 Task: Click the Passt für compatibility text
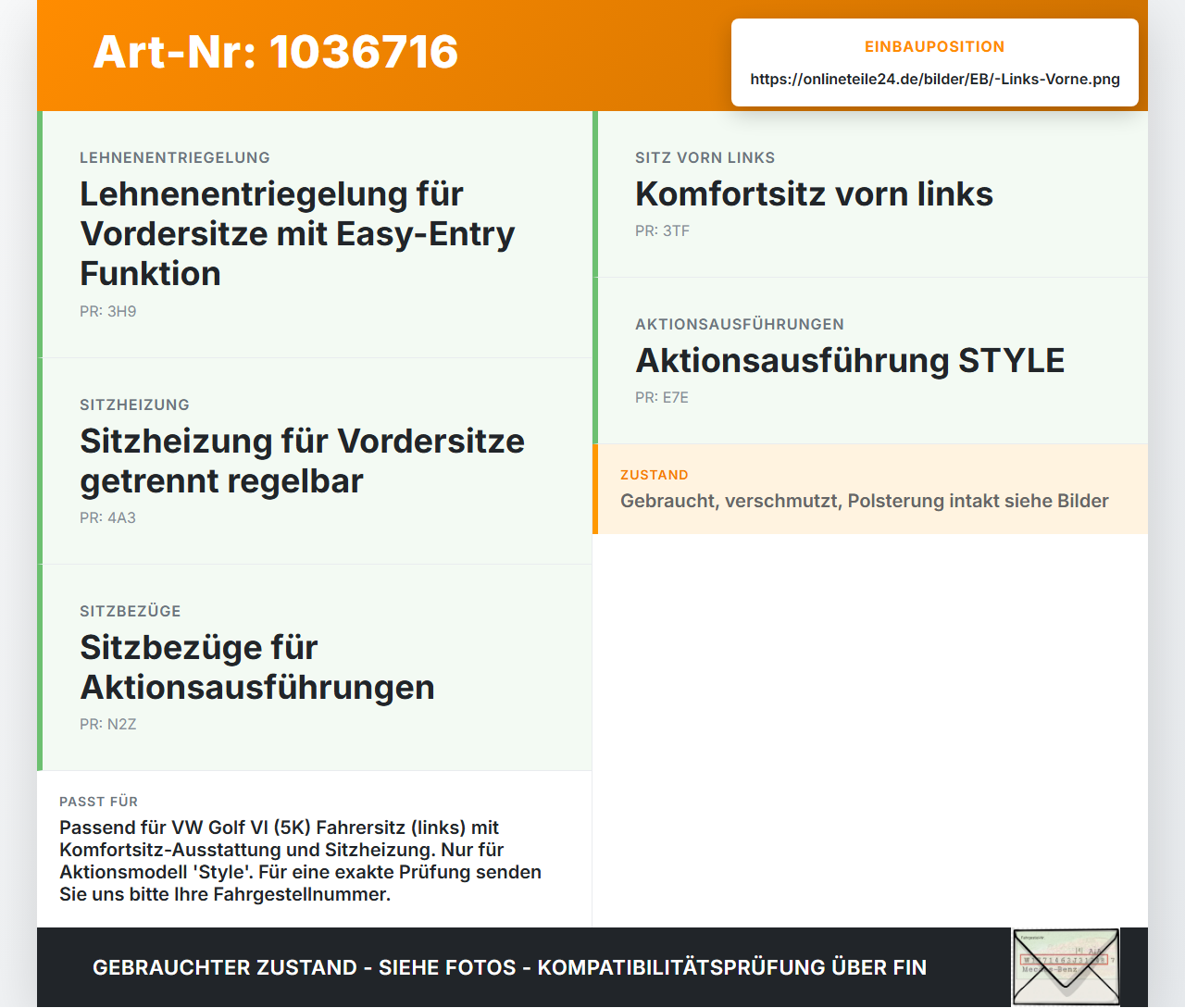301,861
